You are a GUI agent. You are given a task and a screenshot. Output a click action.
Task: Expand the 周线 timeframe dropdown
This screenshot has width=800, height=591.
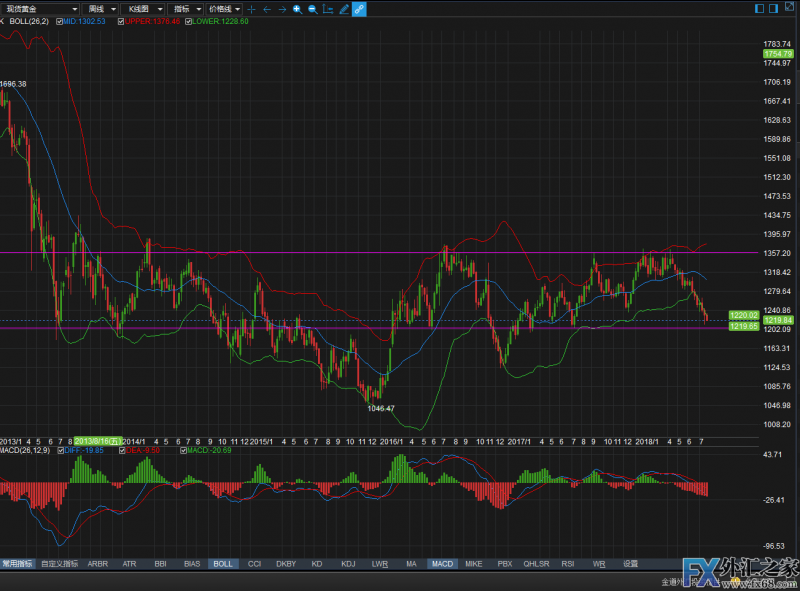coord(102,8)
